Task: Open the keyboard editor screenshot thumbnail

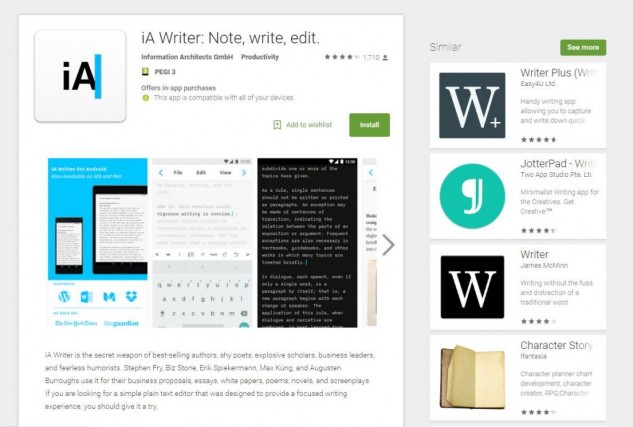Action: pos(202,243)
